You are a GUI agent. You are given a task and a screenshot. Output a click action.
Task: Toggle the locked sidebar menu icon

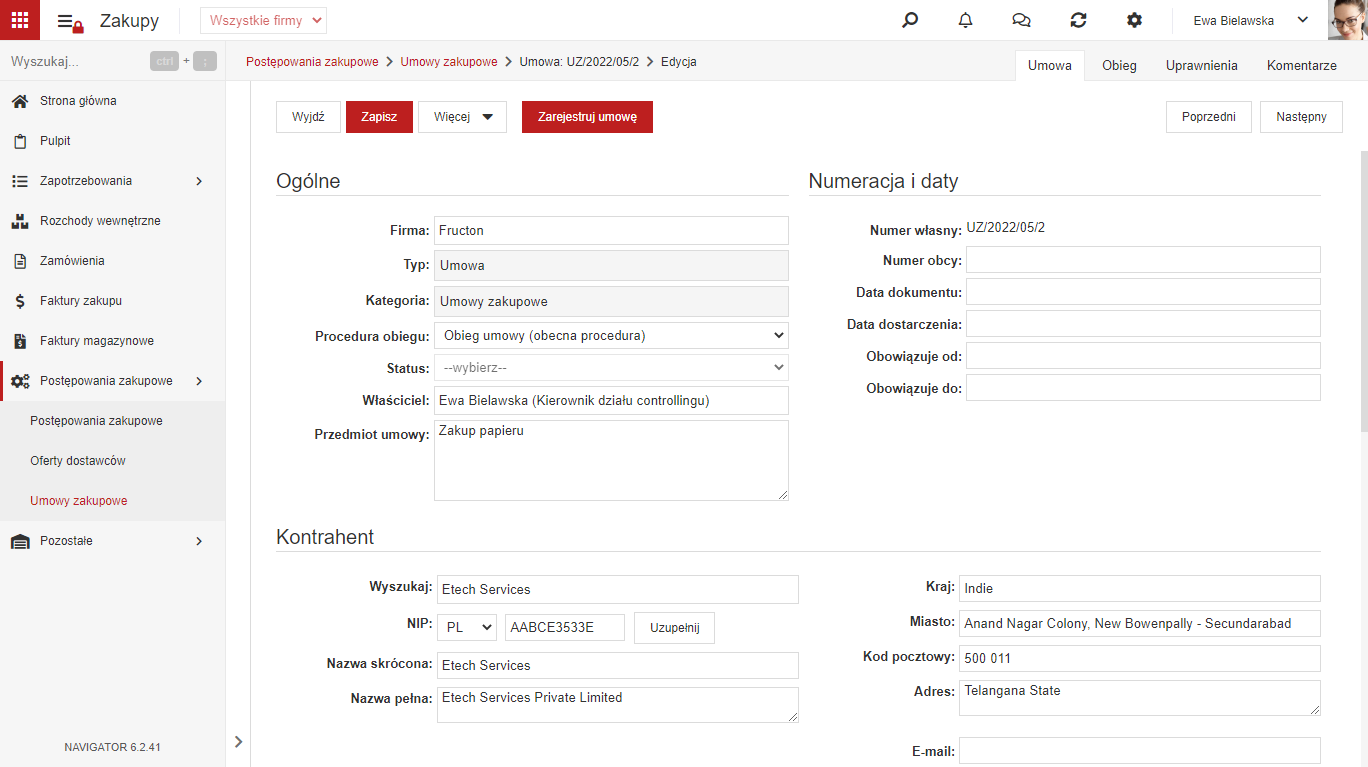[70, 22]
